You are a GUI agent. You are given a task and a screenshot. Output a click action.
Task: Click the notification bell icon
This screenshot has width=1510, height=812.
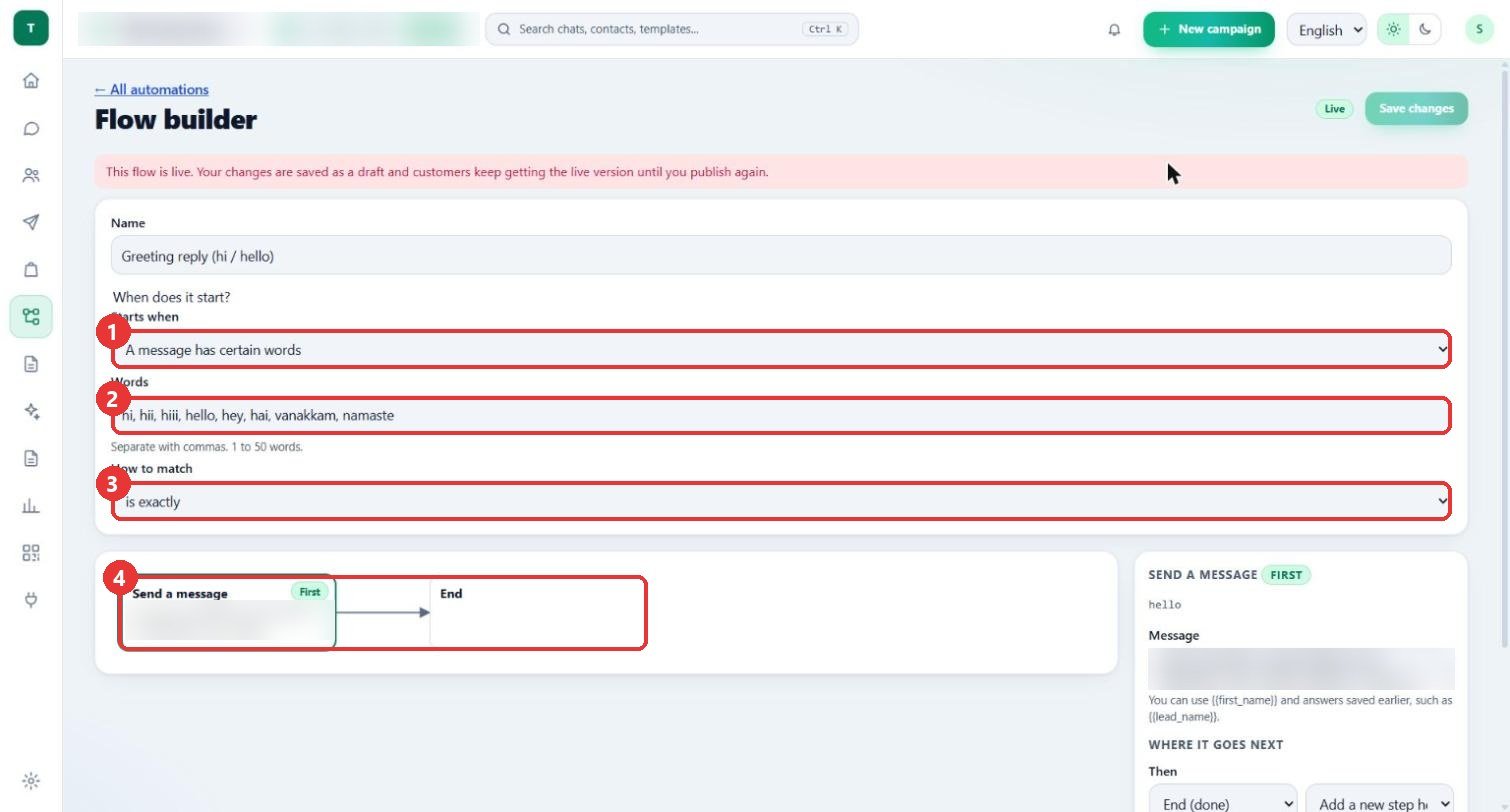tap(1114, 30)
